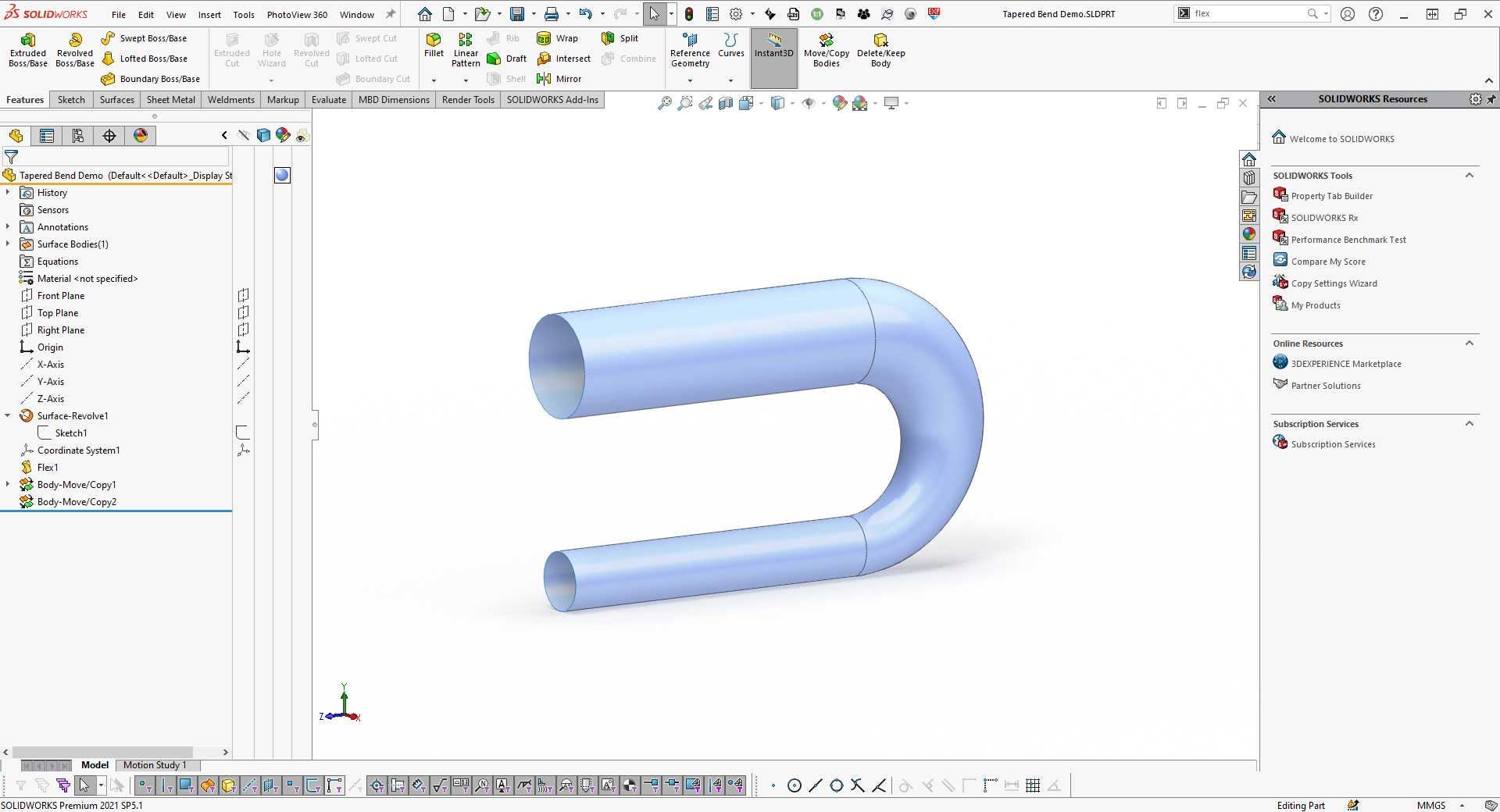Expand the History tree node

8,192
